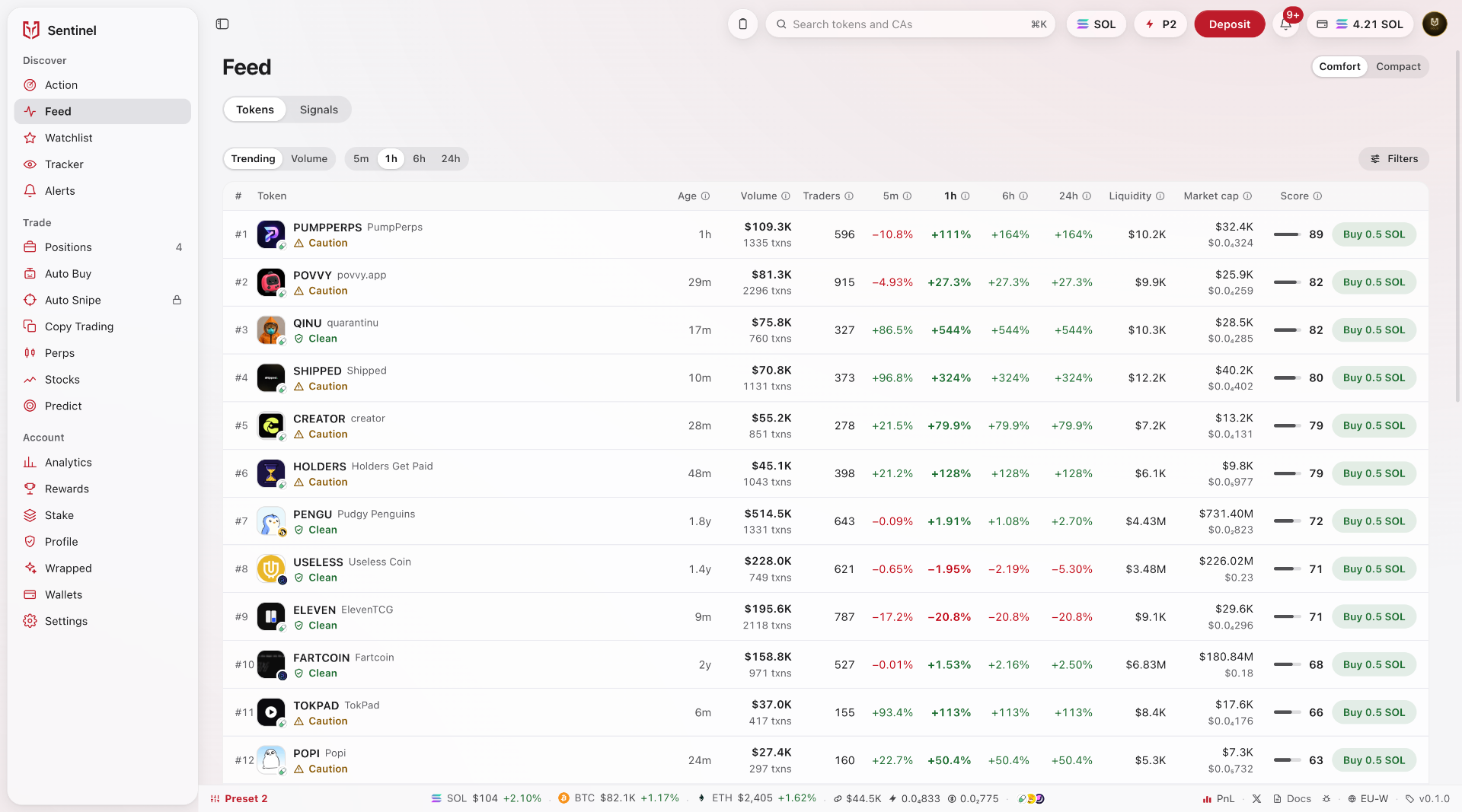Viewport: 1462px width, 812px height.
Task: Open the X (Twitter) icon in footer
Action: 1256,799
